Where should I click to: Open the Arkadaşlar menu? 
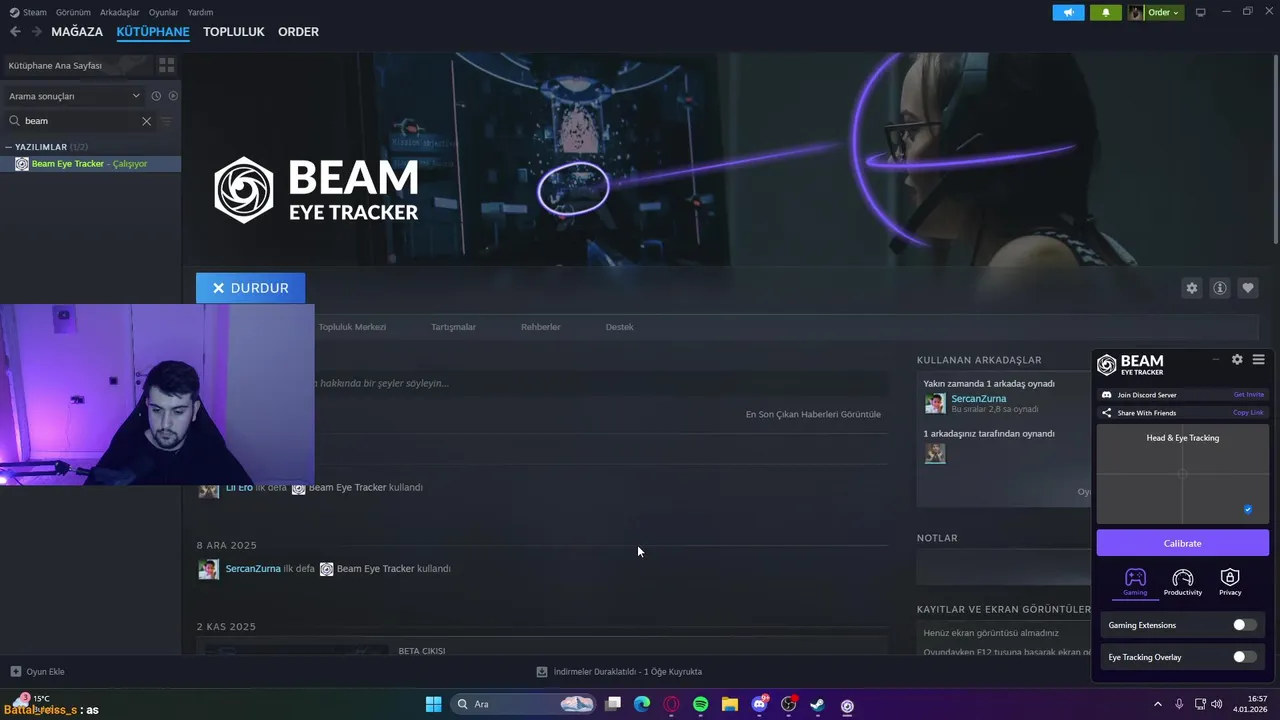click(120, 12)
